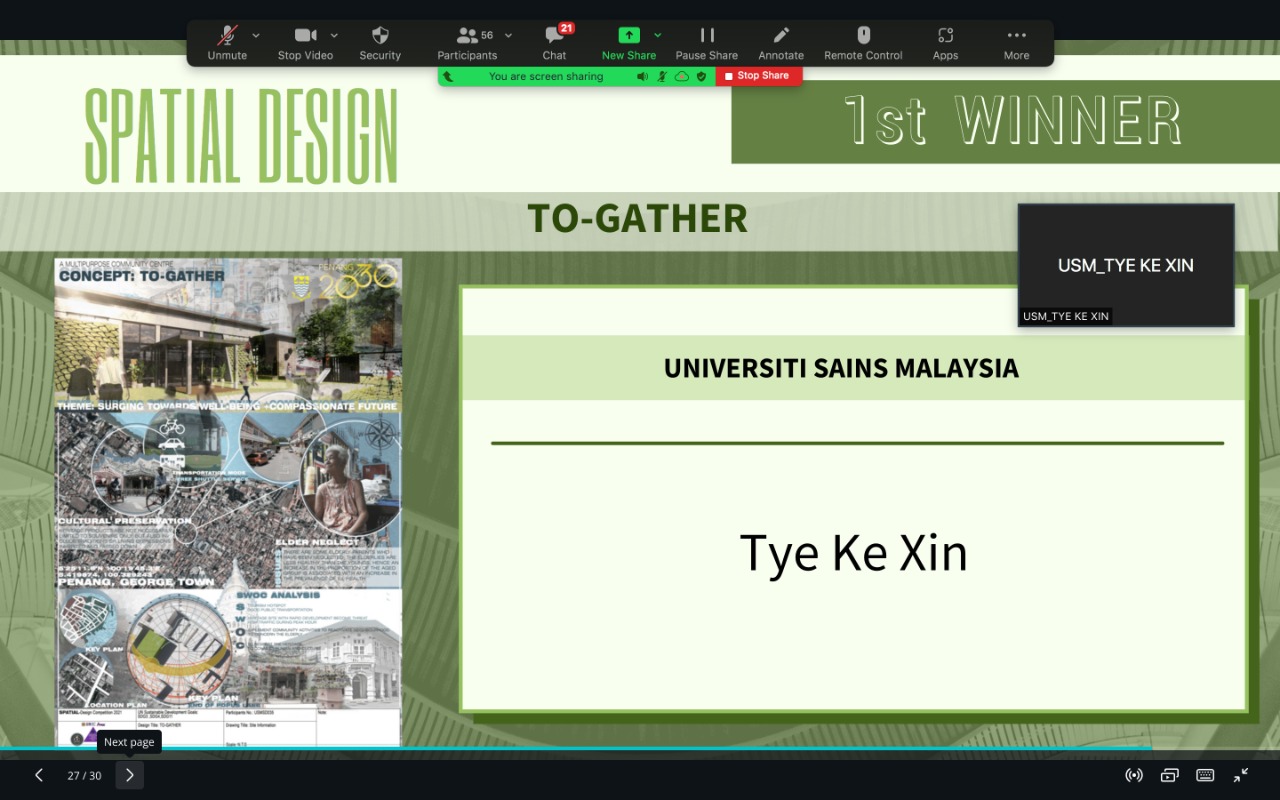Click the TO-GATHER poster image
1280x800 pixels.
click(x=228, y=502)
